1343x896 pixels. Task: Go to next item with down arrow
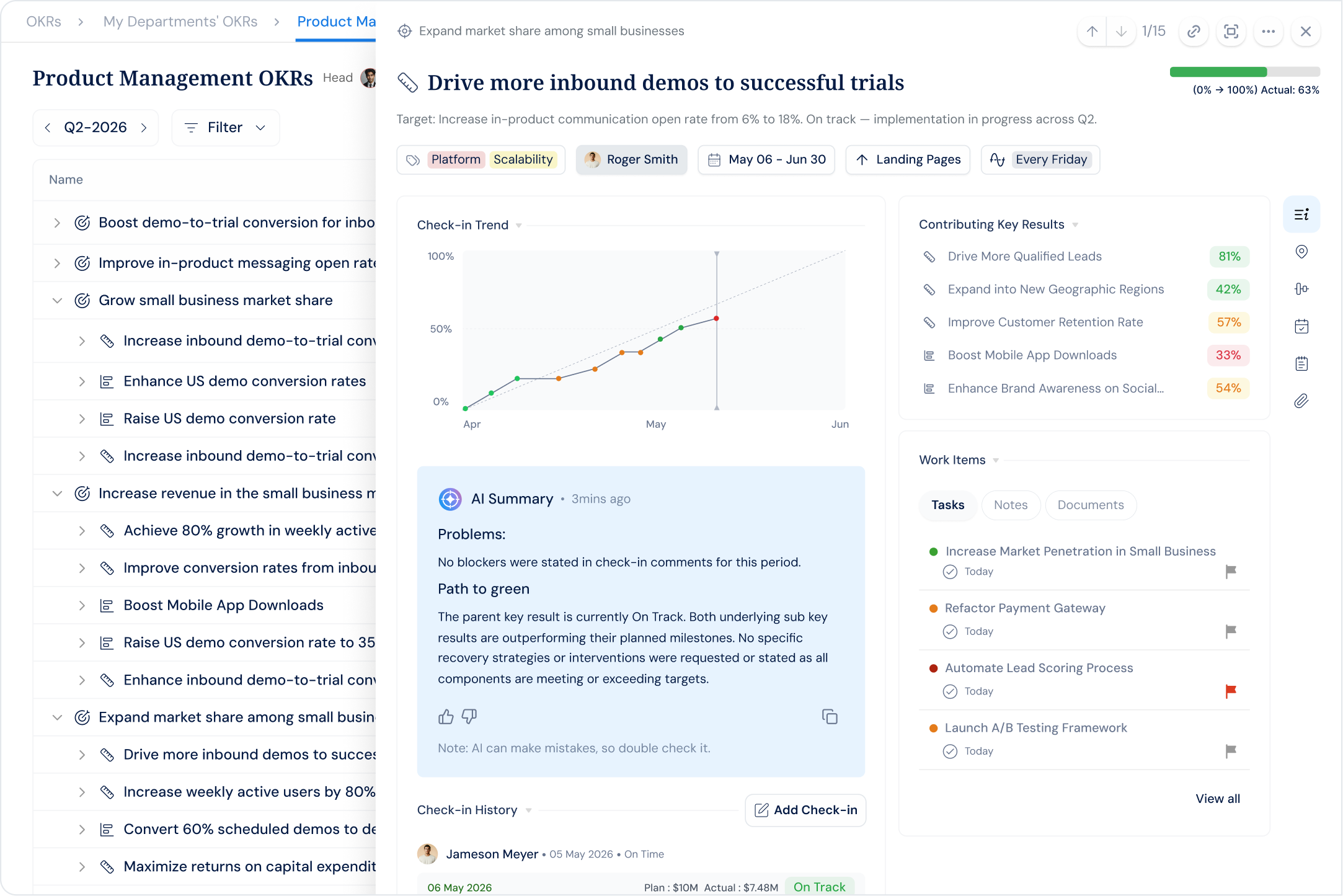point(1121,32)
